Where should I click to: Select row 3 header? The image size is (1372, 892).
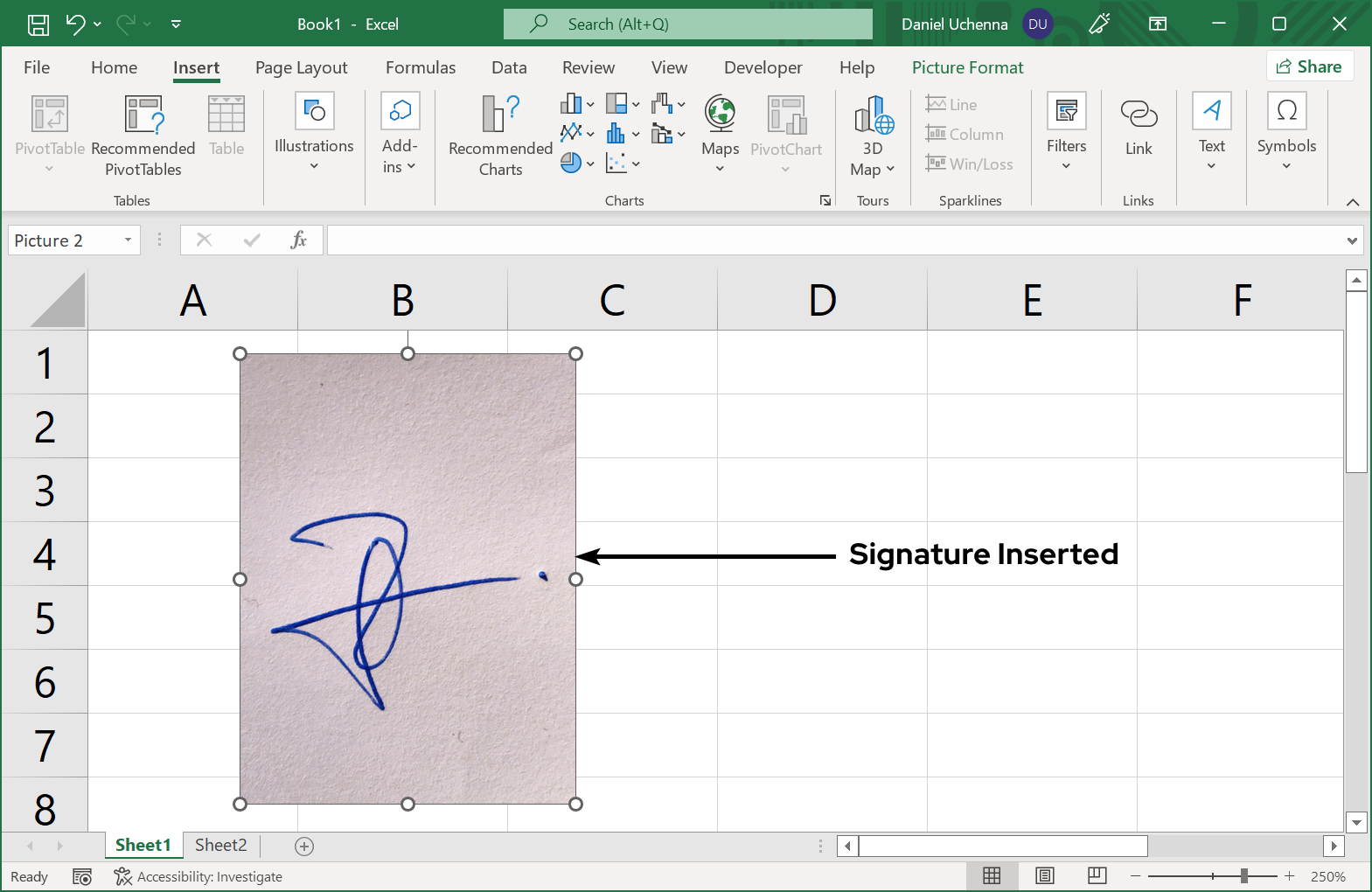coord(45,491)
